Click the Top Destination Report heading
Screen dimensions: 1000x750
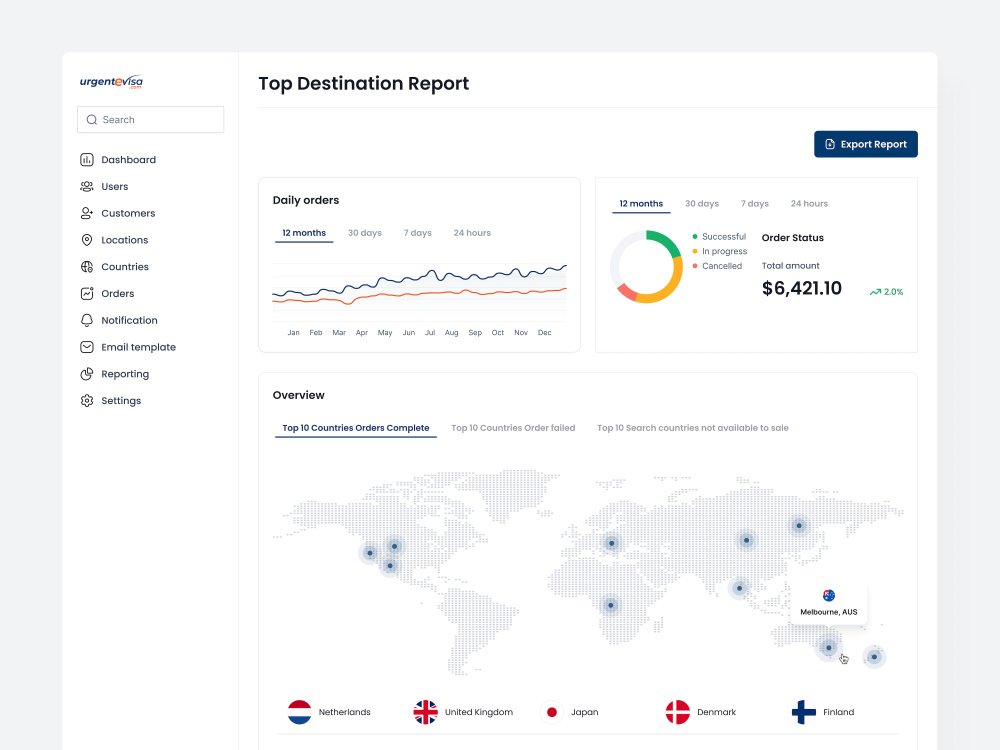pos(364,84)
